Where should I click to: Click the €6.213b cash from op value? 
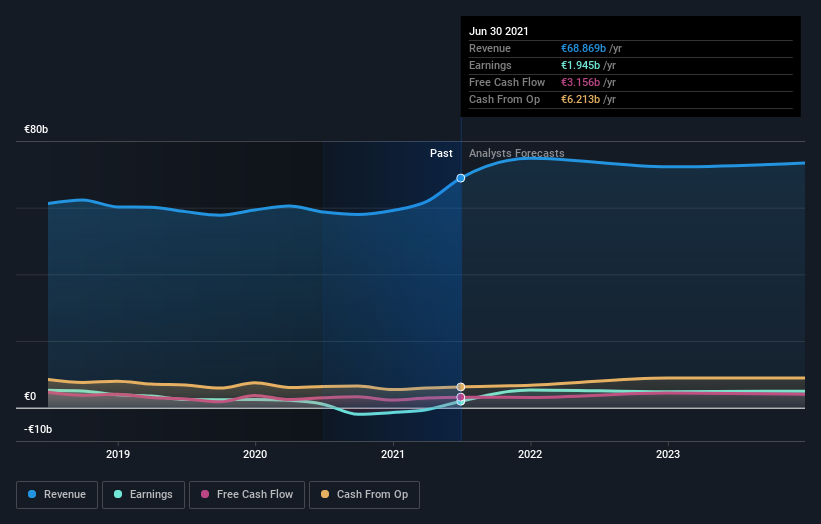pos(581,99)
